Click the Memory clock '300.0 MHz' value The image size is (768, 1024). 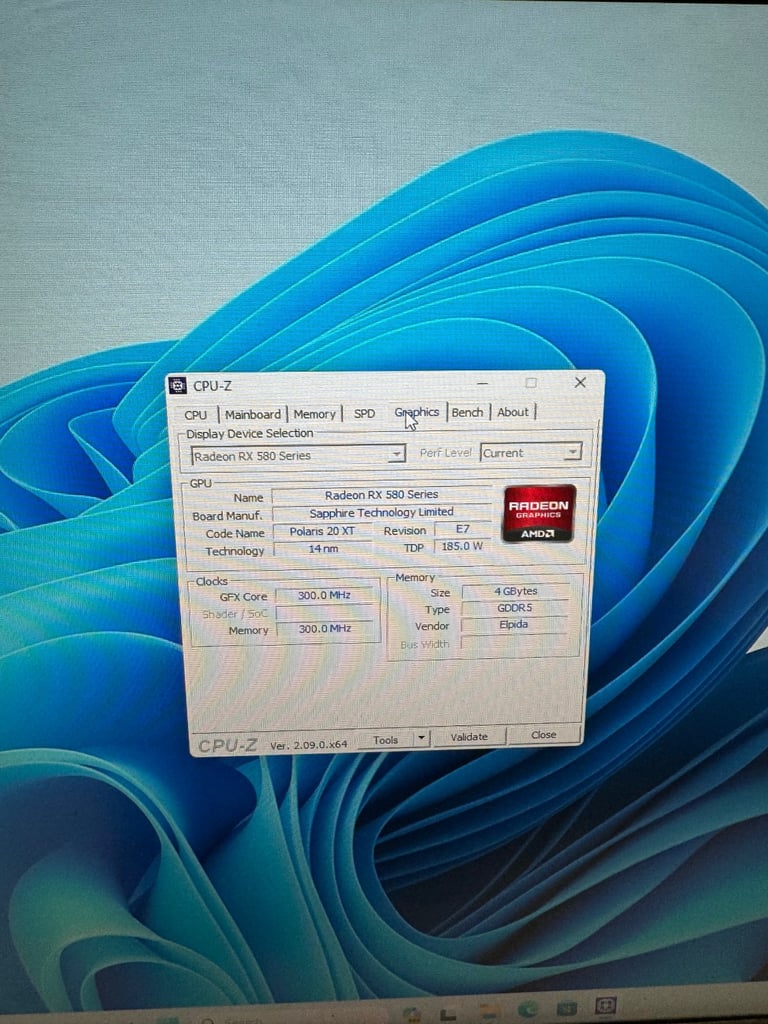point(325,628)
